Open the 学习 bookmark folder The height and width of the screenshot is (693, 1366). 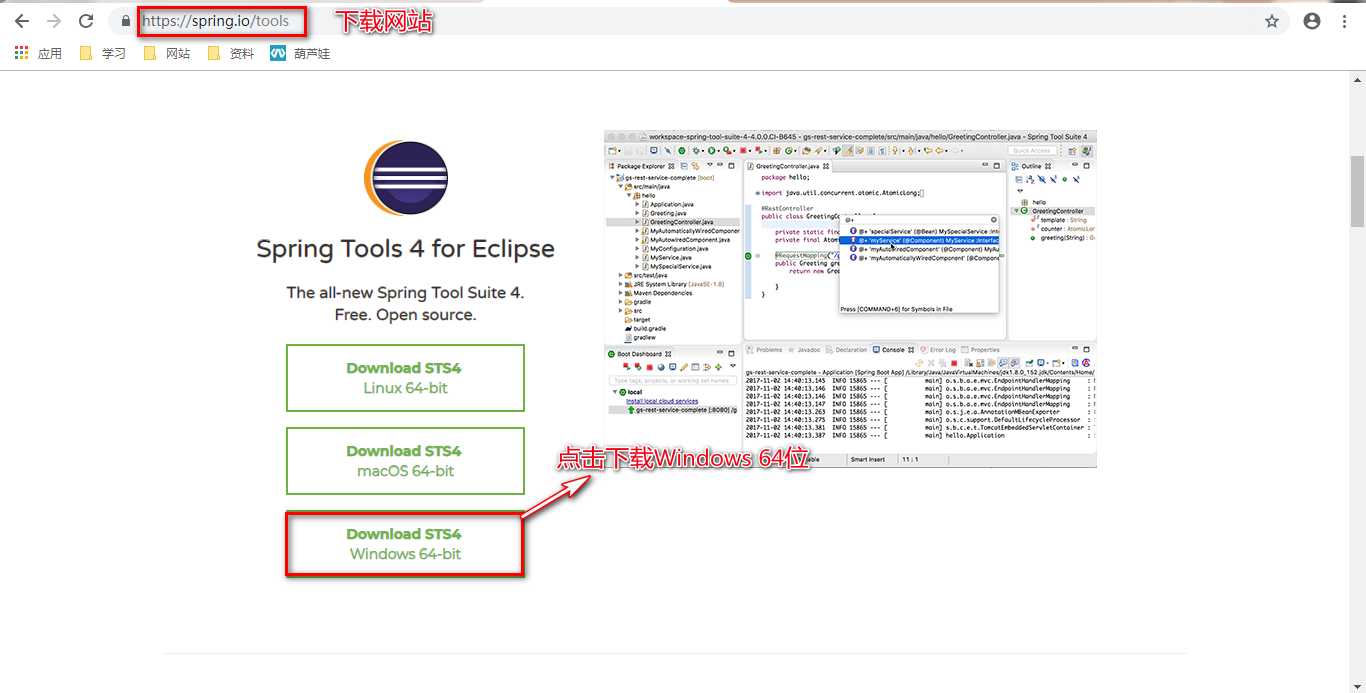102,54
